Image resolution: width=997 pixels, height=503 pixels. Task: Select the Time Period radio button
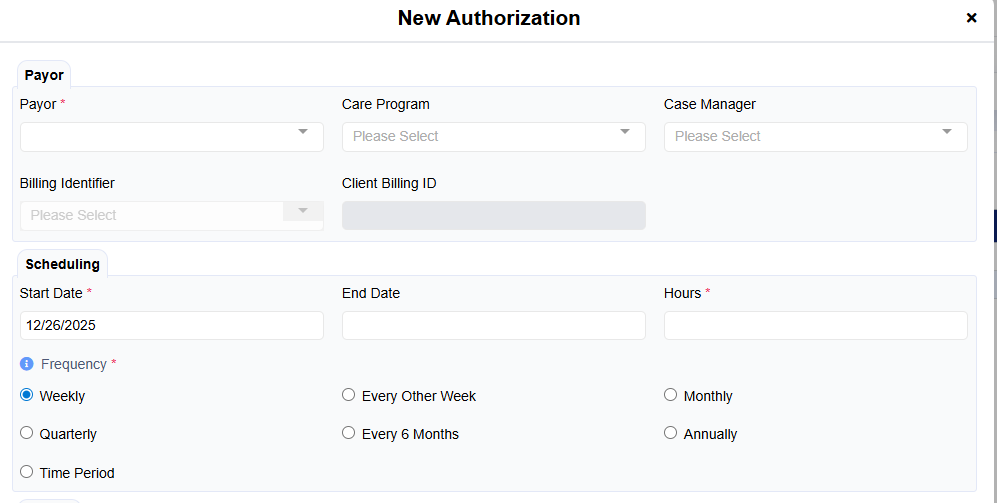pos(27,472)
